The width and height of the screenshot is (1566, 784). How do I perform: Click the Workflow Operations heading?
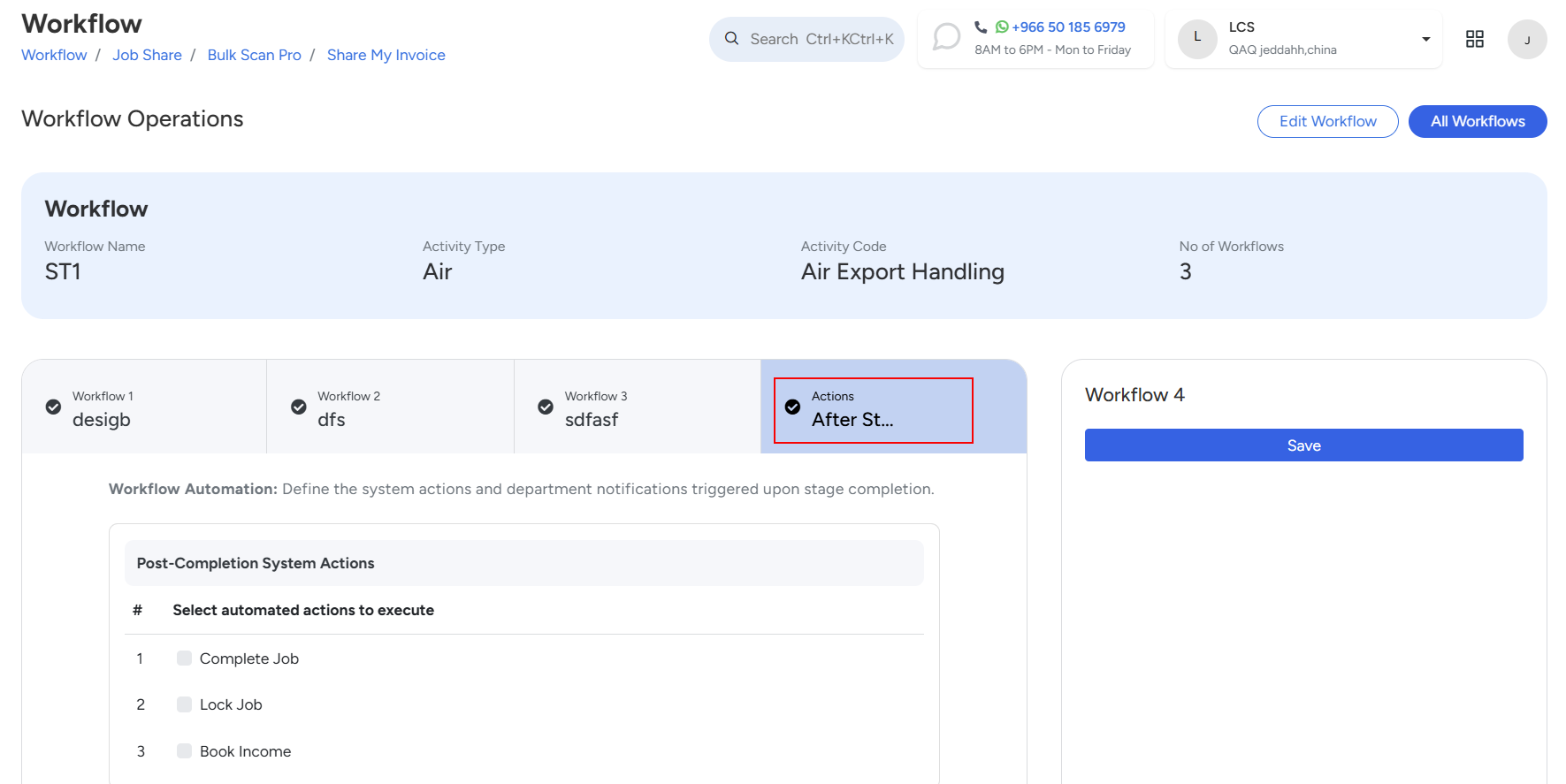pyautogui.click(x=133, y=118)
